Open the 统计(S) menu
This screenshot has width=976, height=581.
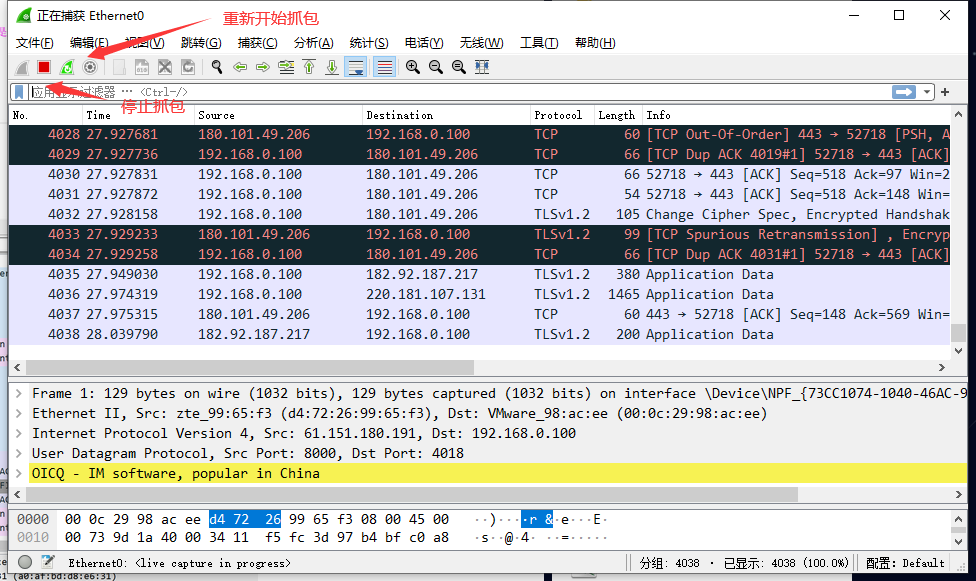369,43
